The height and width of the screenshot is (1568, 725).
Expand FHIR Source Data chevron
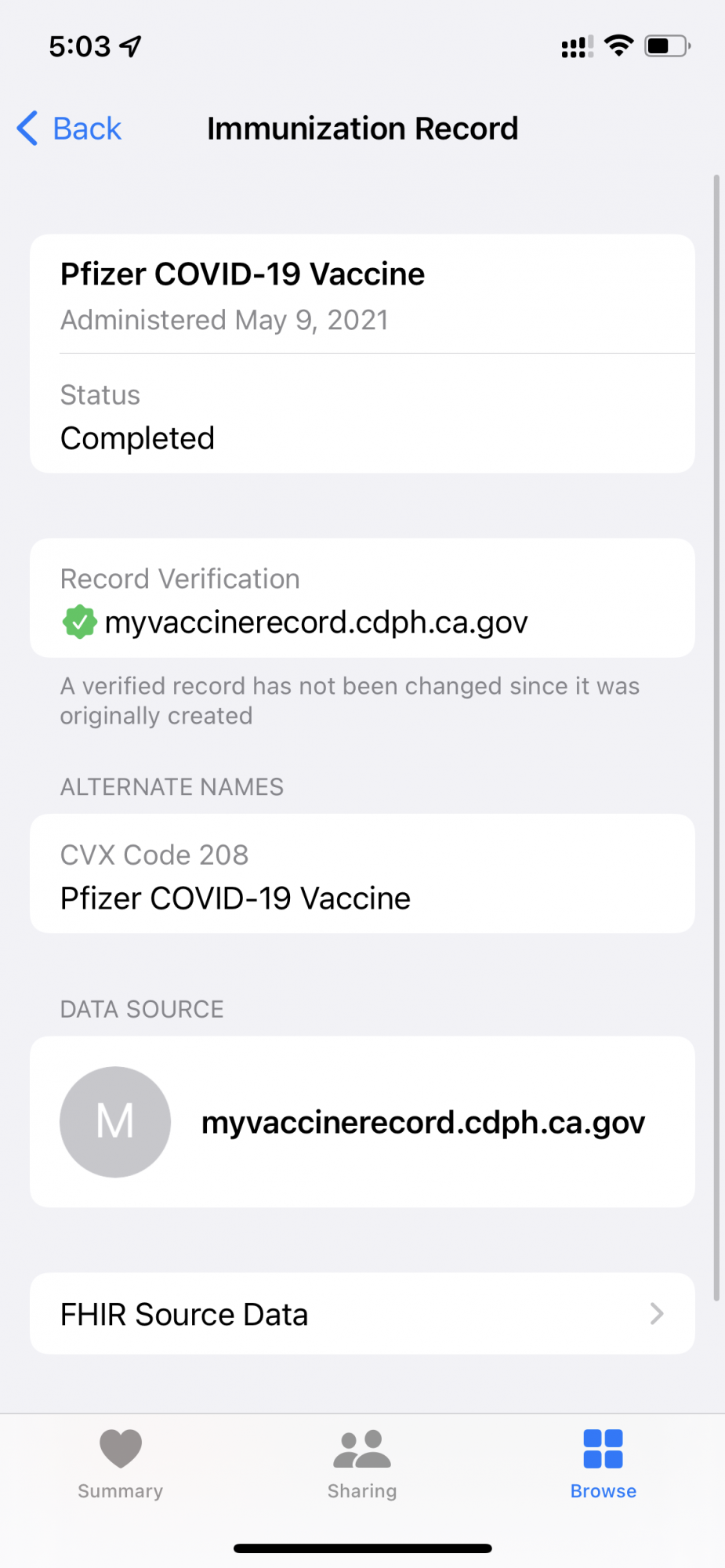click(657, 1314)
